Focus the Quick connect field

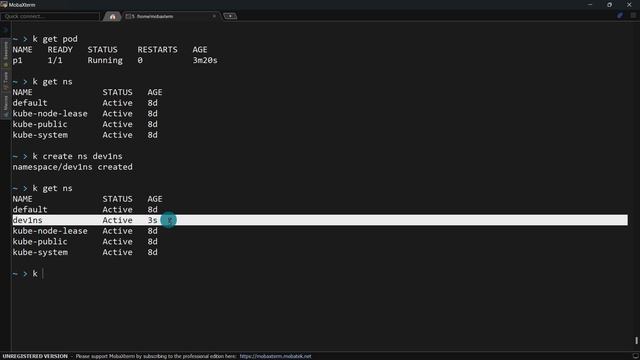pos(50,16)
